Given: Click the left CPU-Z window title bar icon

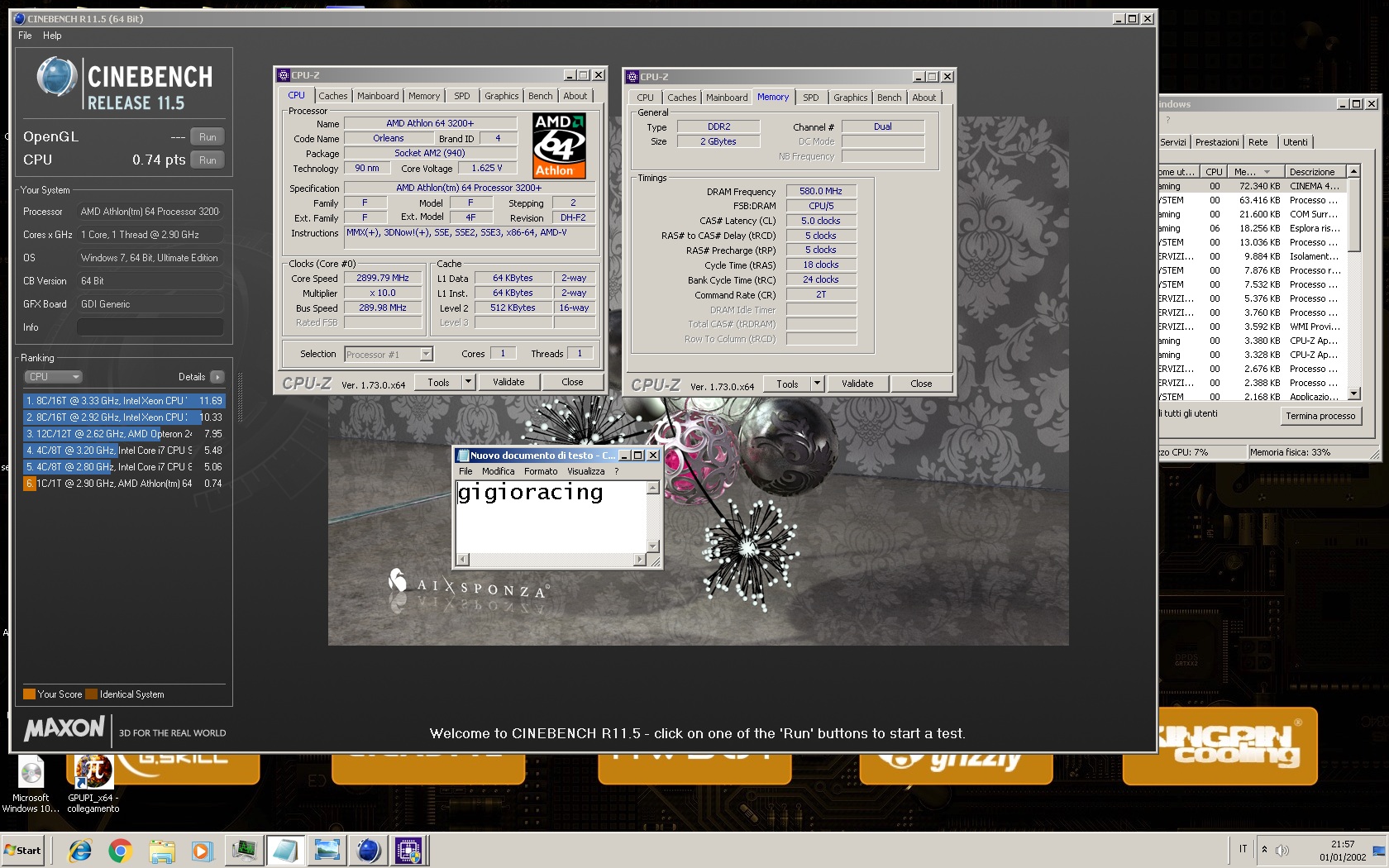Looking at the screenshot, I should coord(283,75).
